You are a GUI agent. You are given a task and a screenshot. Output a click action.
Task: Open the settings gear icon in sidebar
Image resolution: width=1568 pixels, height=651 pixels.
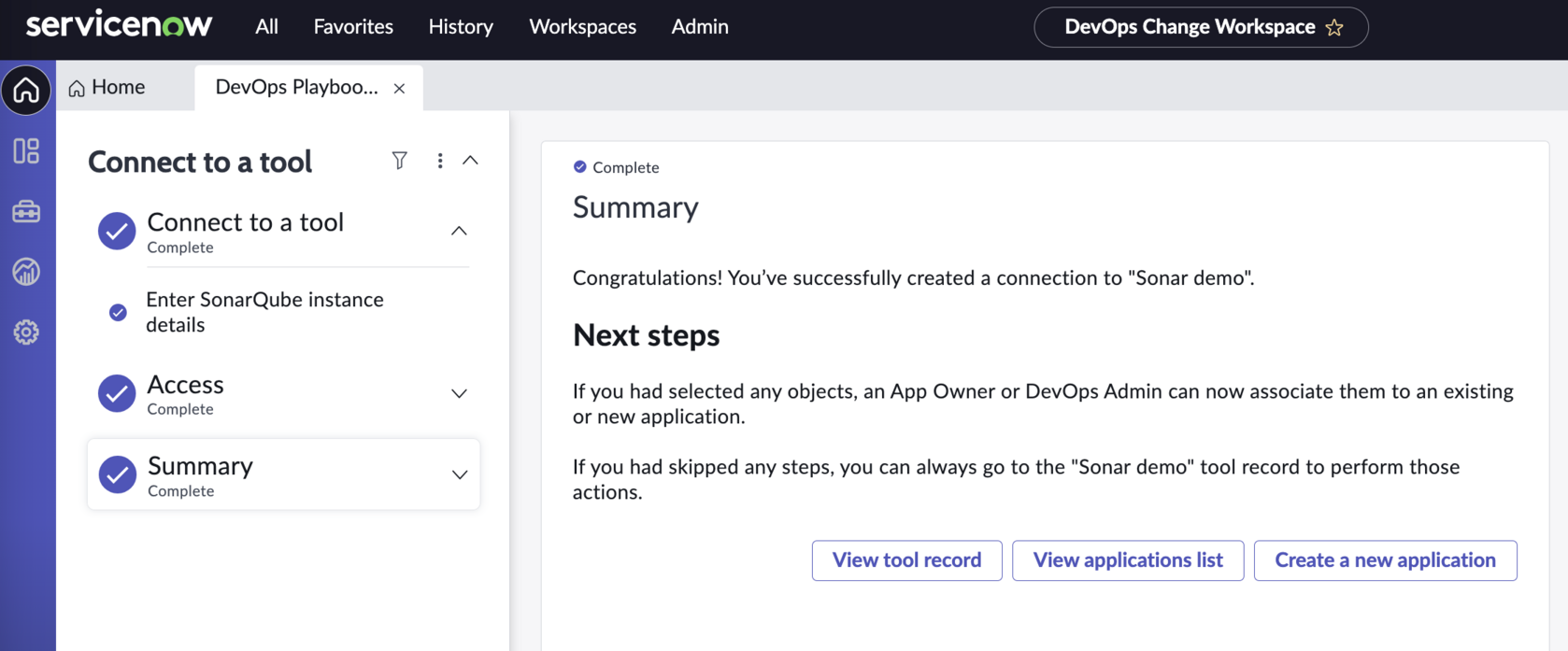(x=26, y=332)
